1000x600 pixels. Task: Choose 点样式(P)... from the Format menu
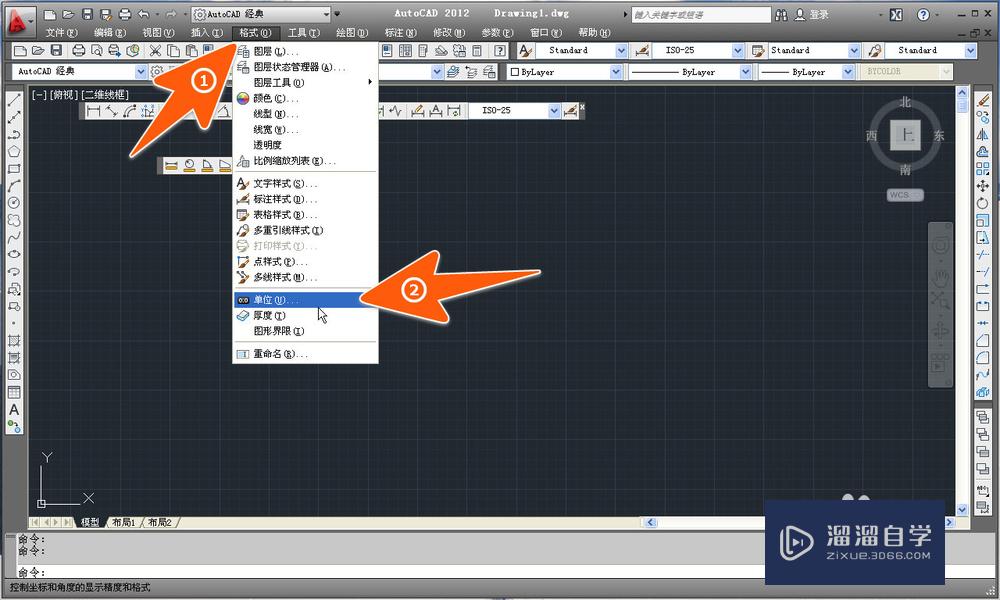(x=305, y=261)
